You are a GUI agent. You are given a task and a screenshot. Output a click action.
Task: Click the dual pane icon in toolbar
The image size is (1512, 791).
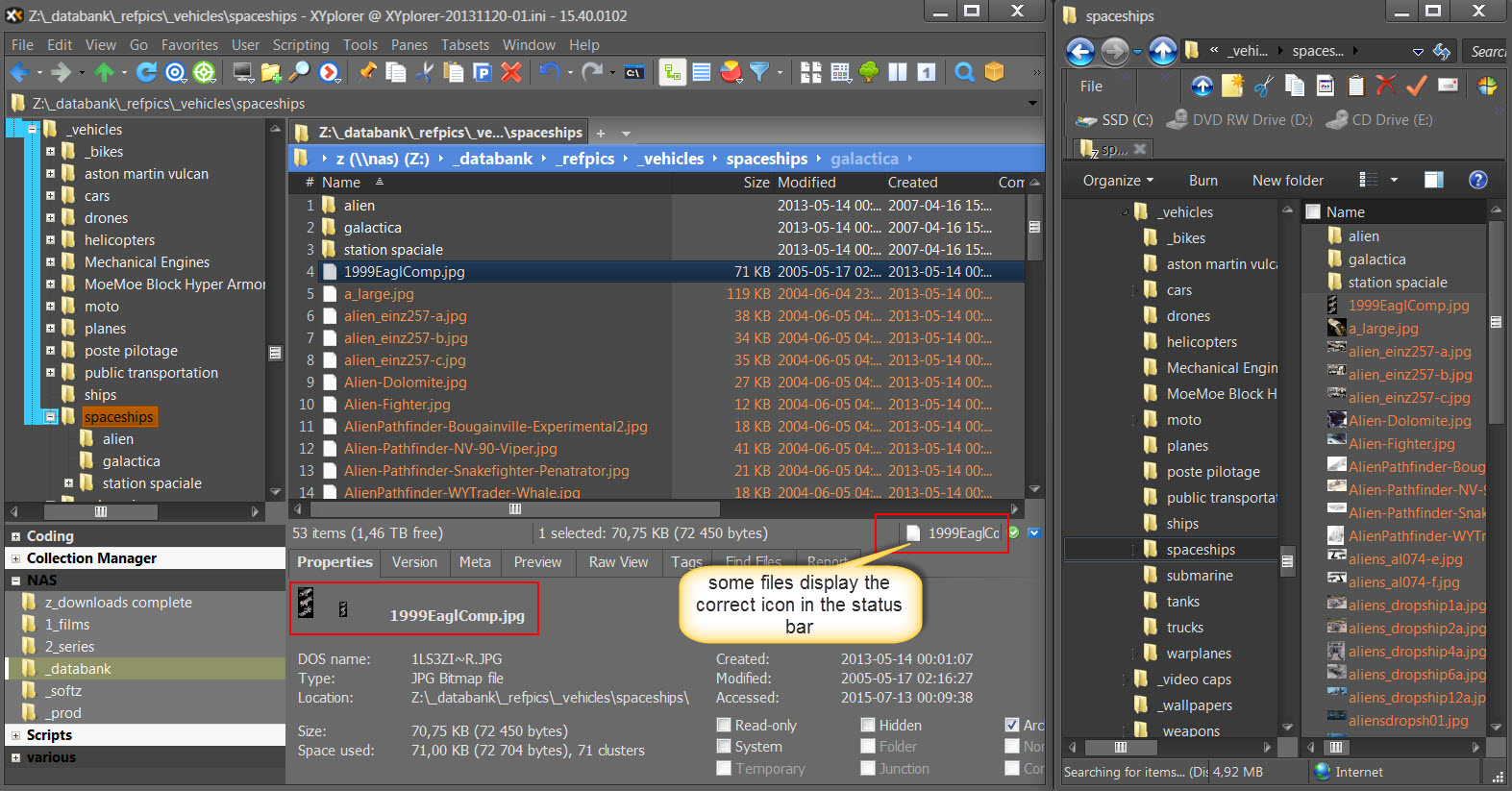898,72
